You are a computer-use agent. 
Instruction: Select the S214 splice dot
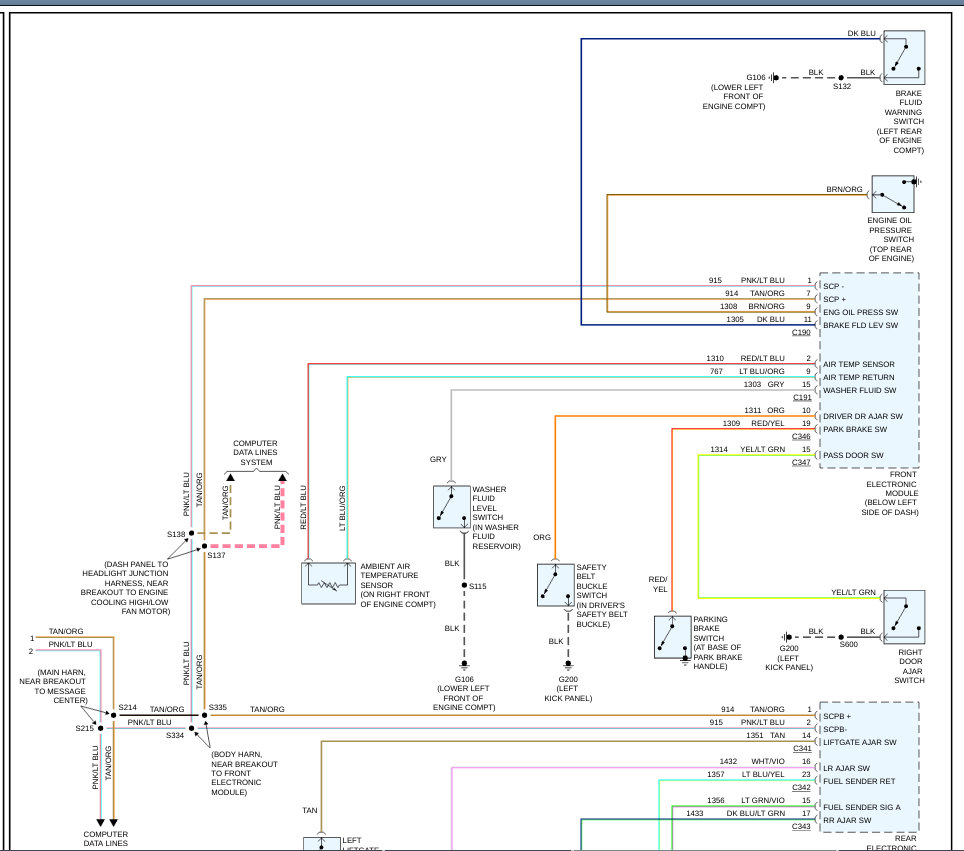(x=113, y=715)
